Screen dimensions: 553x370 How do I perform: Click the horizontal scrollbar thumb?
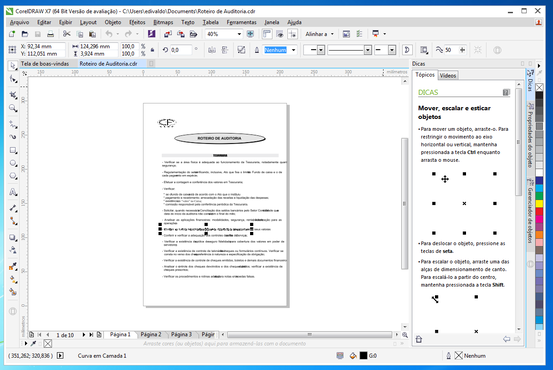tap(310, 334)
